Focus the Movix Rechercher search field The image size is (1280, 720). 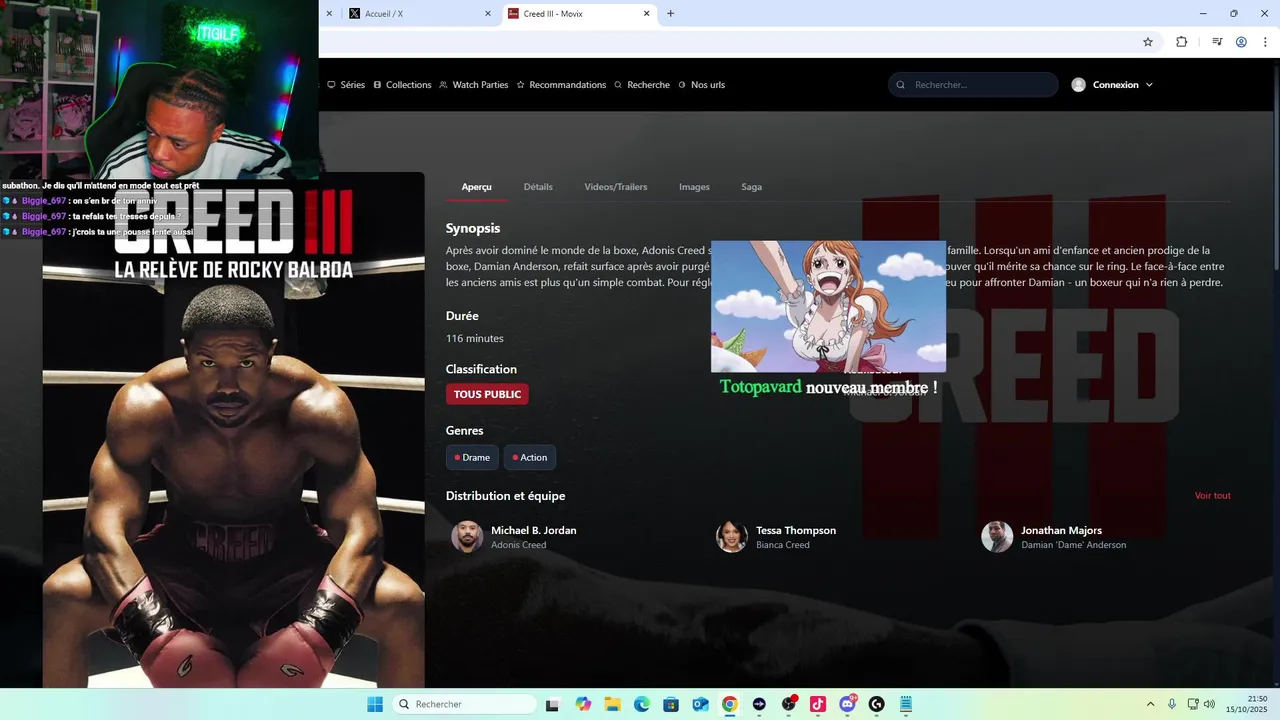point(973,85)
